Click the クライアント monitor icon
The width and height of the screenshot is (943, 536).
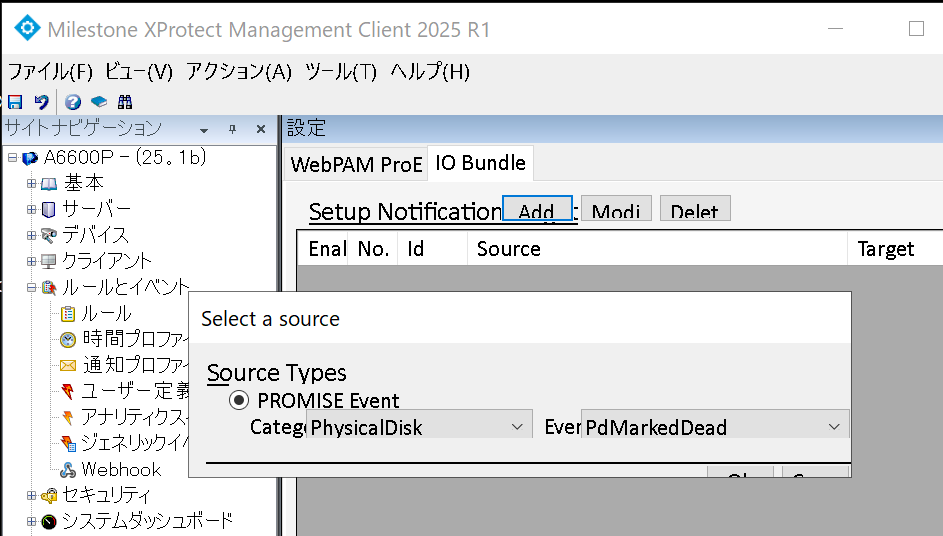click(49, 261)
